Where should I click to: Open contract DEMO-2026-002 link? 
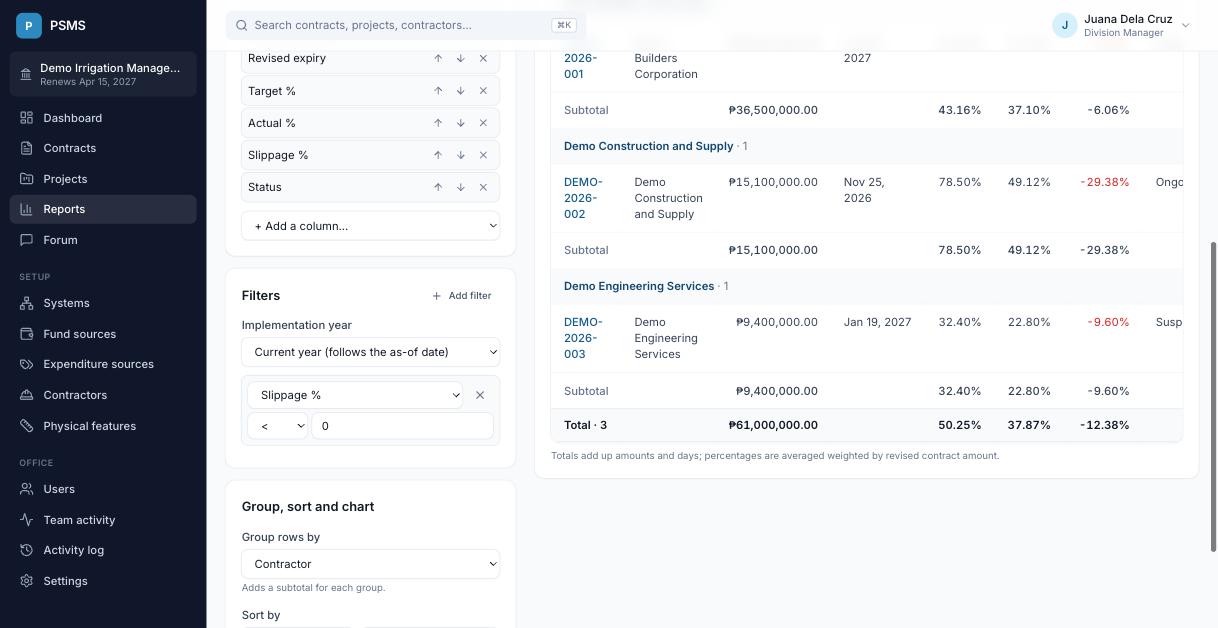click(x=583, y=198)
